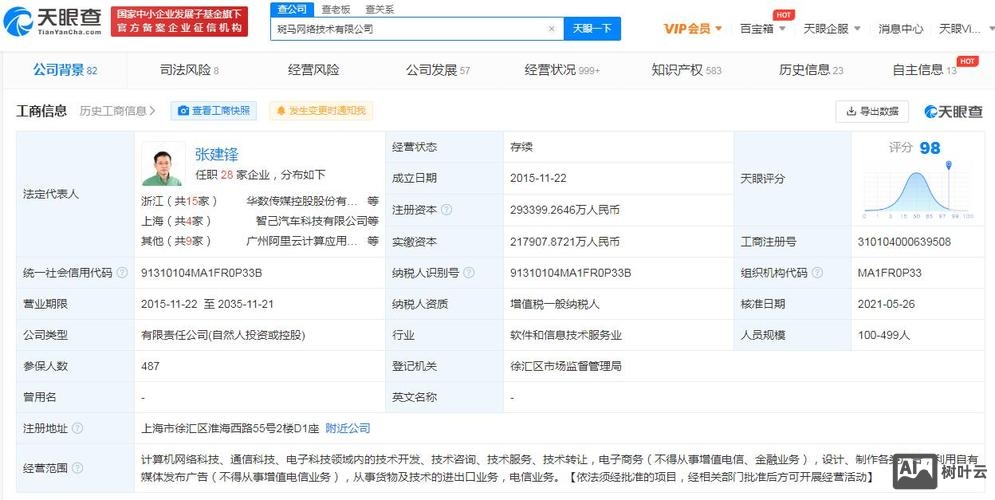Click 登记机关 value 徐汇区市场监督管理局

coord(565,366)
